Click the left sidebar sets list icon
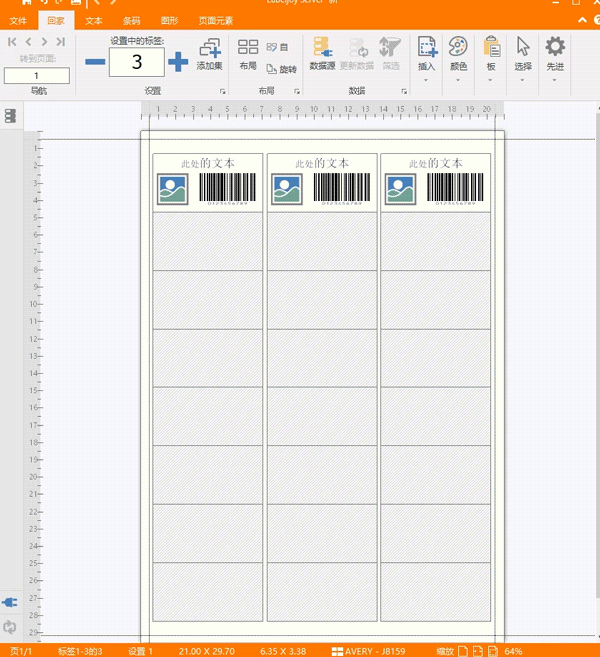The height and width of the screenshot is (657, 600). pyautogui.click(x=10, y=116)
